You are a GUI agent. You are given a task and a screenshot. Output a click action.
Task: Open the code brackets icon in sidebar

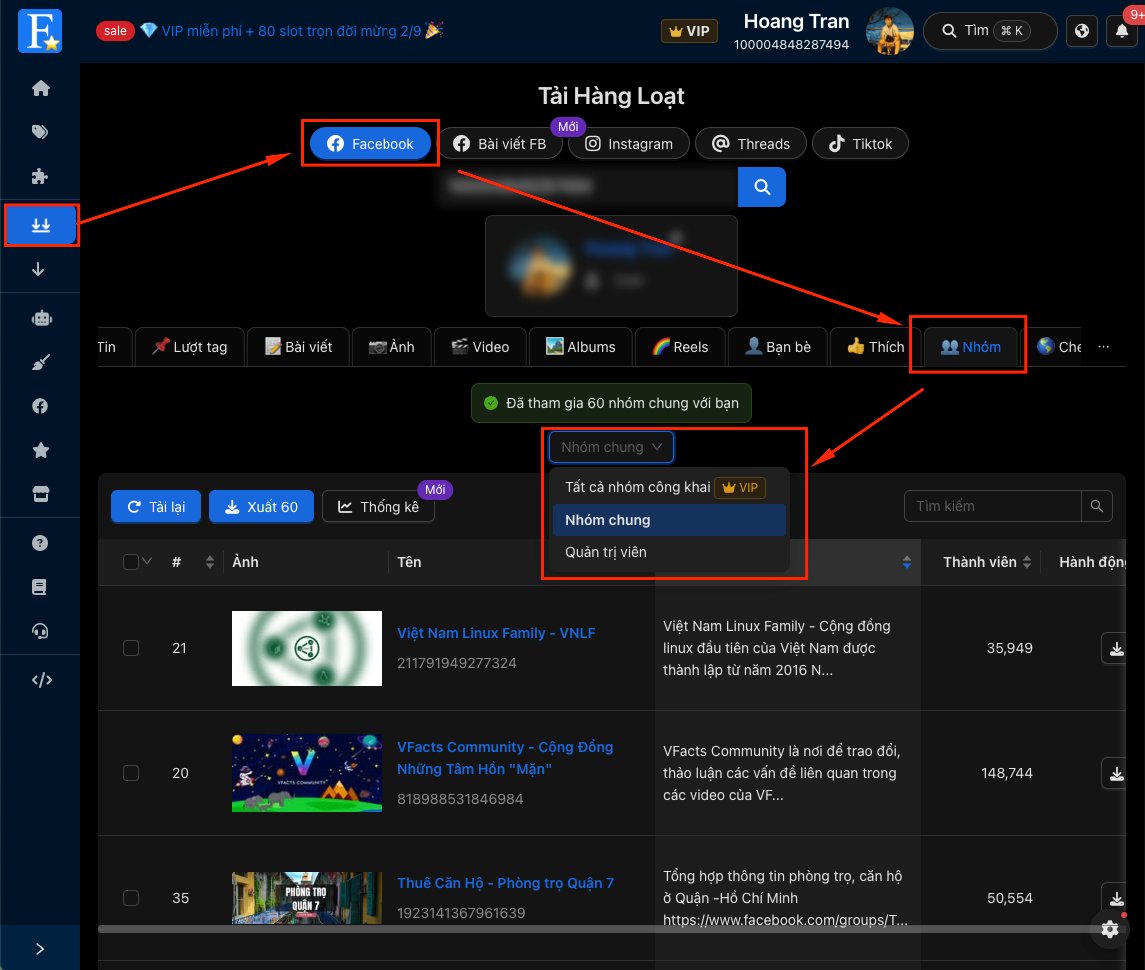point(42,680)
